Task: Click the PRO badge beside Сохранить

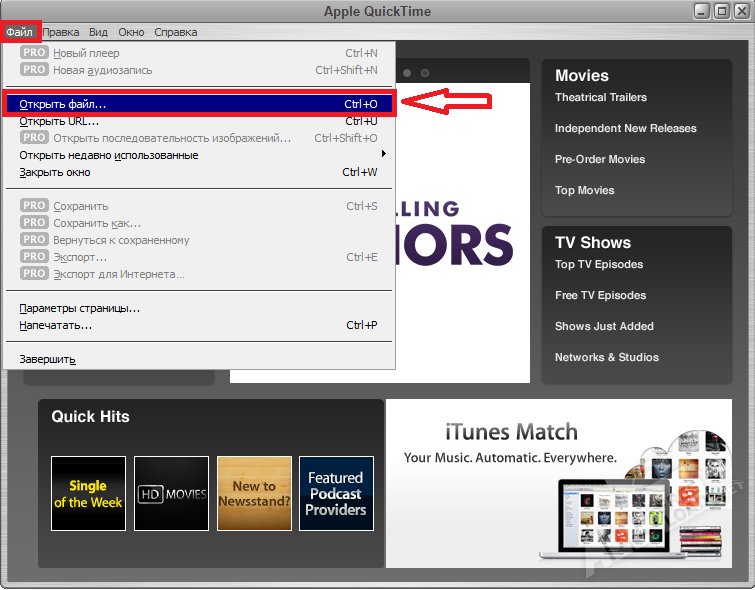Action: point(34,206)
